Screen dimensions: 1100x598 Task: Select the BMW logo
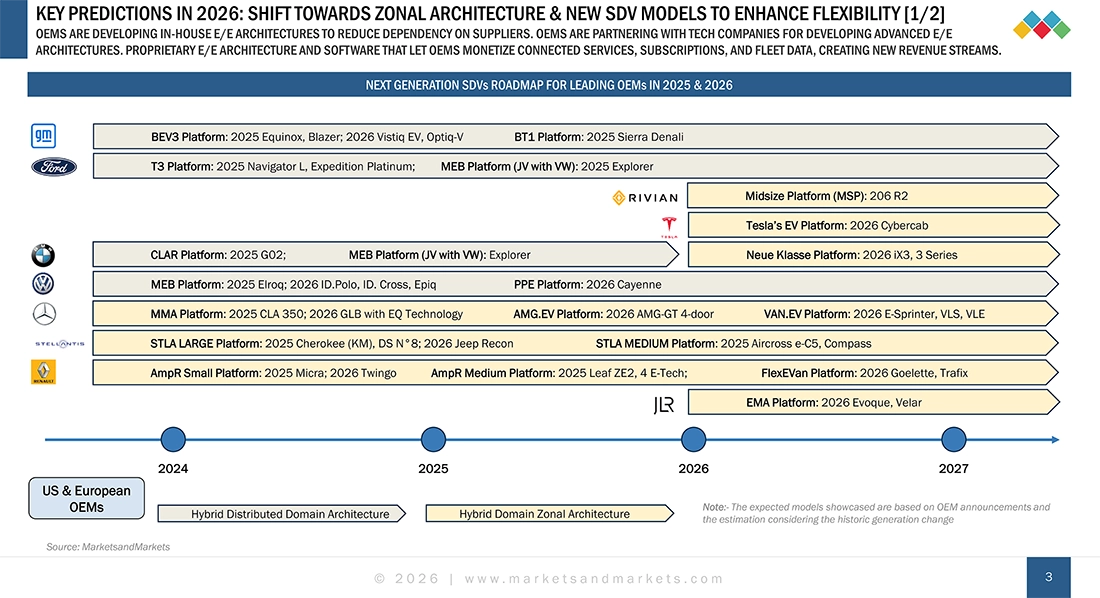[42, 255]
